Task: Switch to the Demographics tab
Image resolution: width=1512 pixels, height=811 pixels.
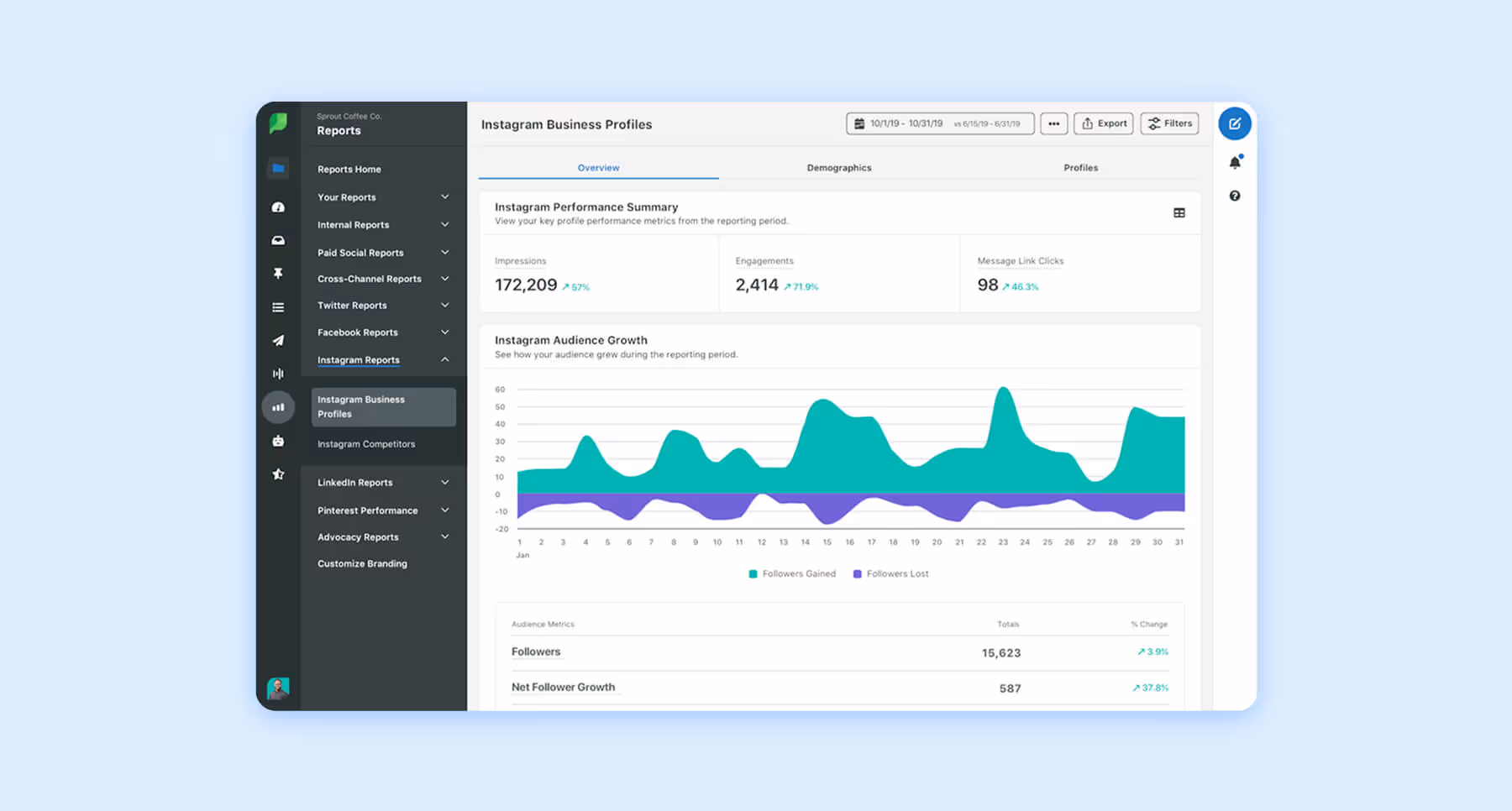Action: point(838,167)
